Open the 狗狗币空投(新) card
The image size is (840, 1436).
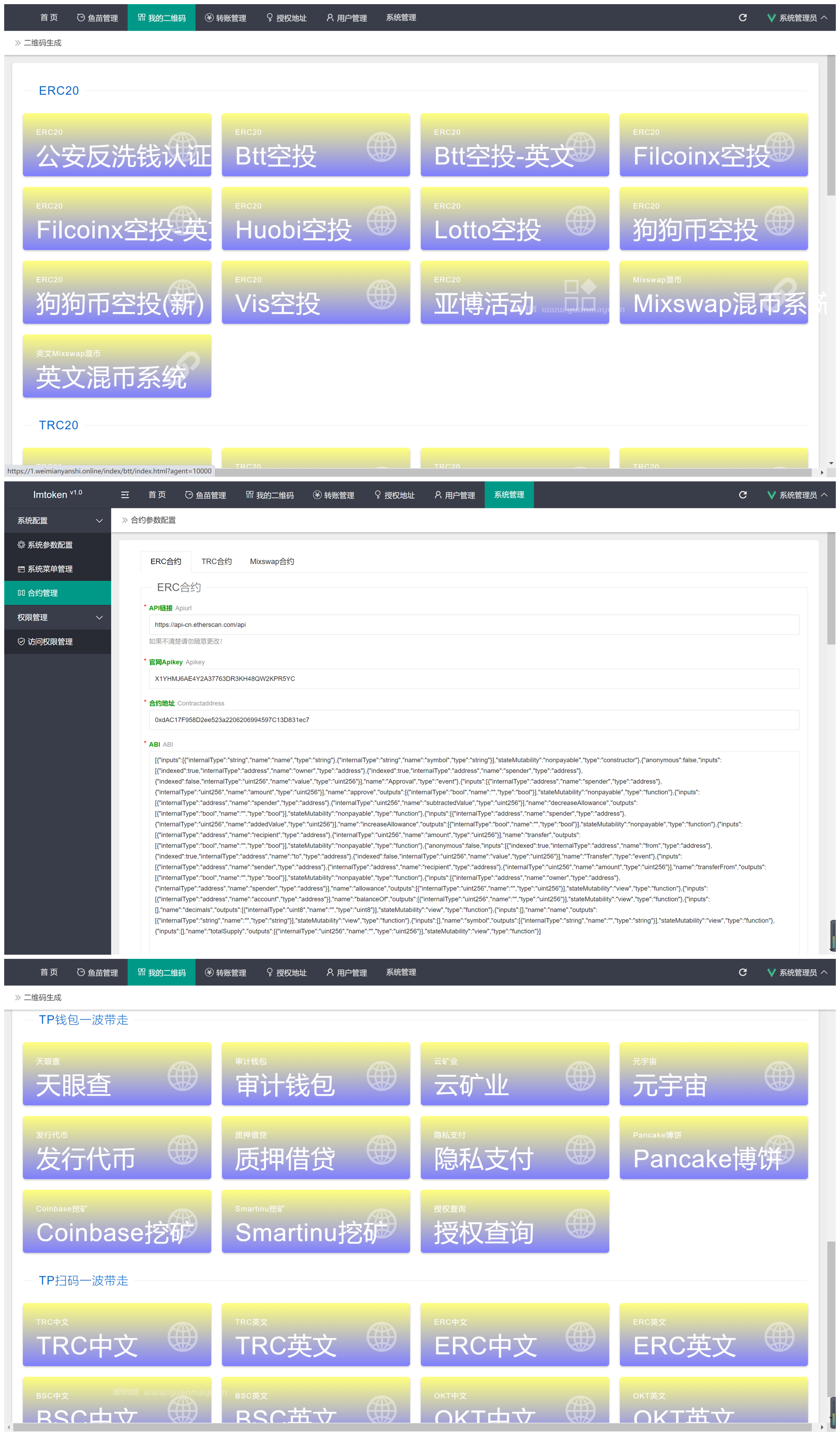[117, 292]
